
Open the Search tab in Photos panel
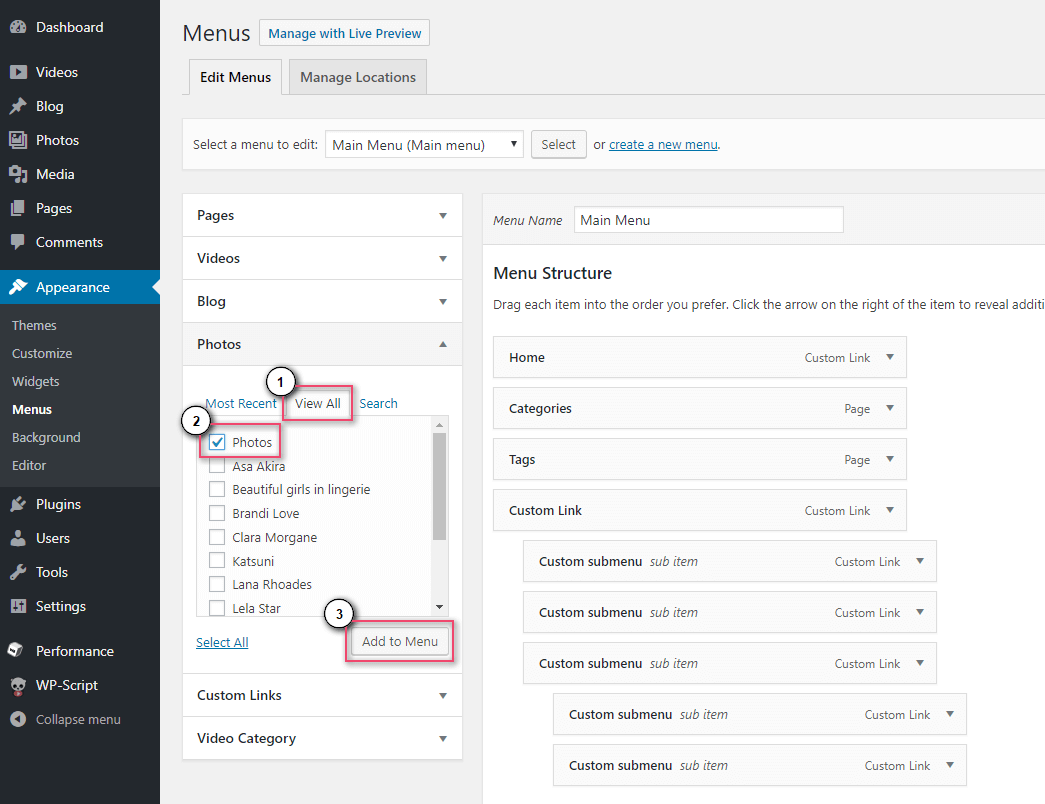click(x=378, y=403)
